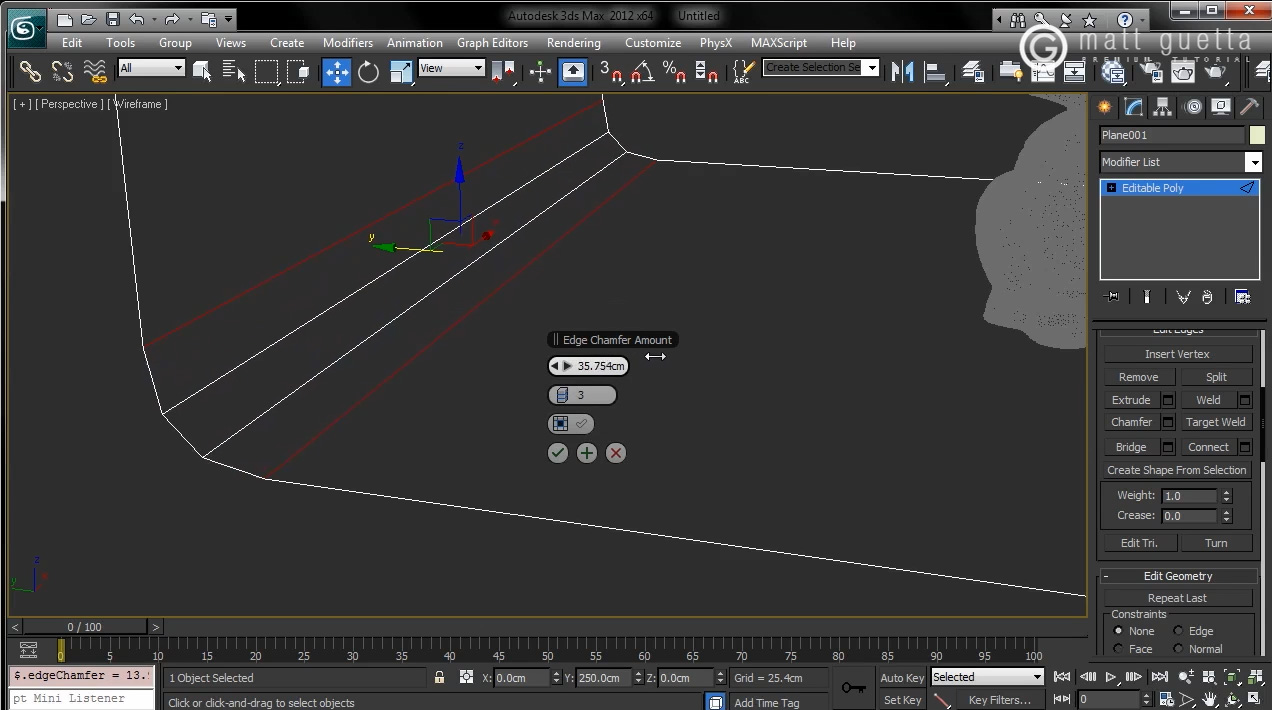The image size is (1272, 710).
Task: Select the Normal constraint radio
Action: click(x=1178, y=649)
